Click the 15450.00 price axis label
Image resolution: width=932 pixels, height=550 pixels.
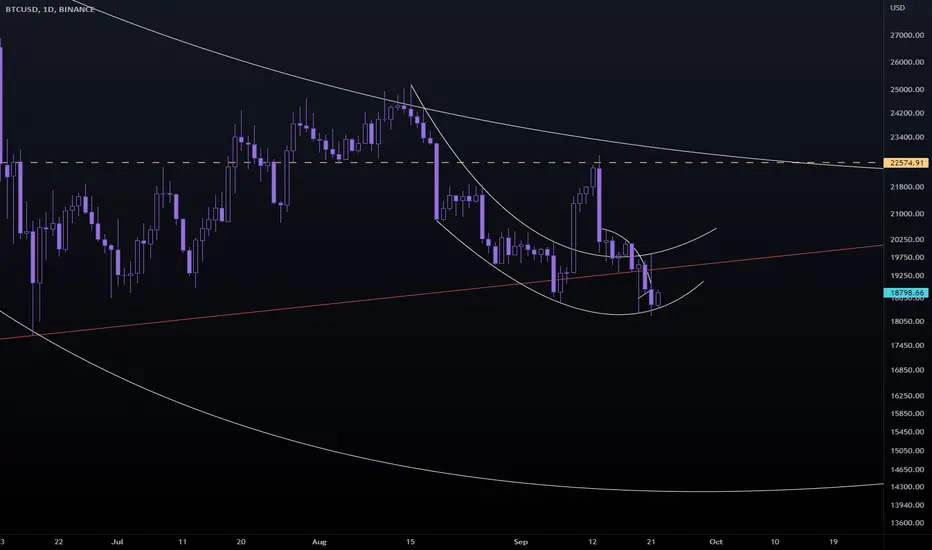tap(907, 432)
